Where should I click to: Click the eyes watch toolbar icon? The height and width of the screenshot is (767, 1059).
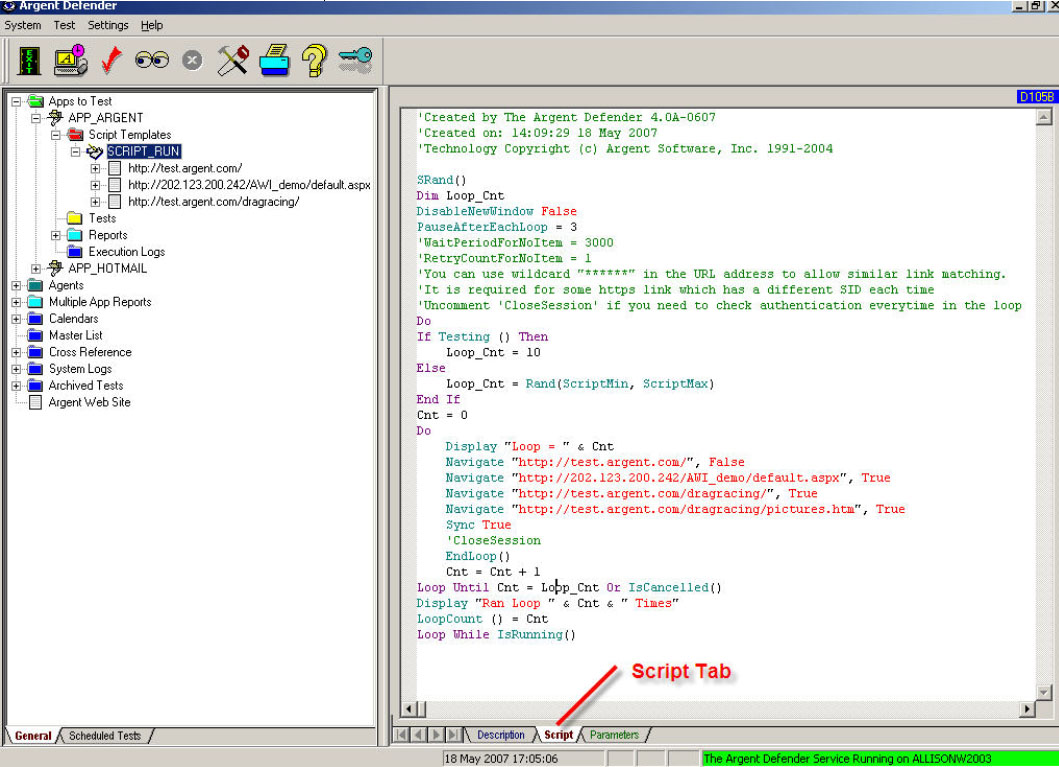[152, 61]
